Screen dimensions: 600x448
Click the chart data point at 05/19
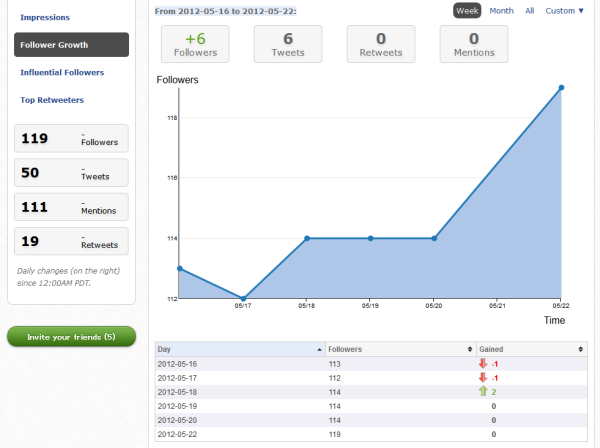[x=370, y=238]
